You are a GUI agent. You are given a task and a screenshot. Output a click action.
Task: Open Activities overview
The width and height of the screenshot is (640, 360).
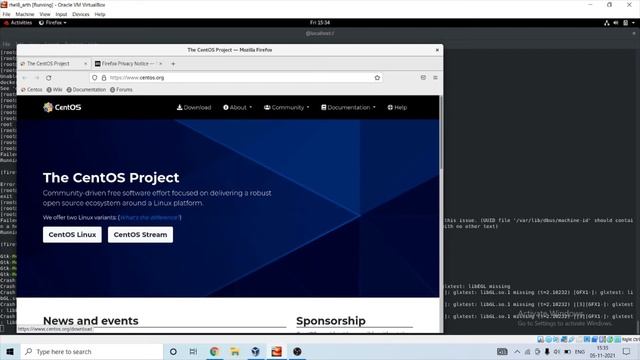18,23
